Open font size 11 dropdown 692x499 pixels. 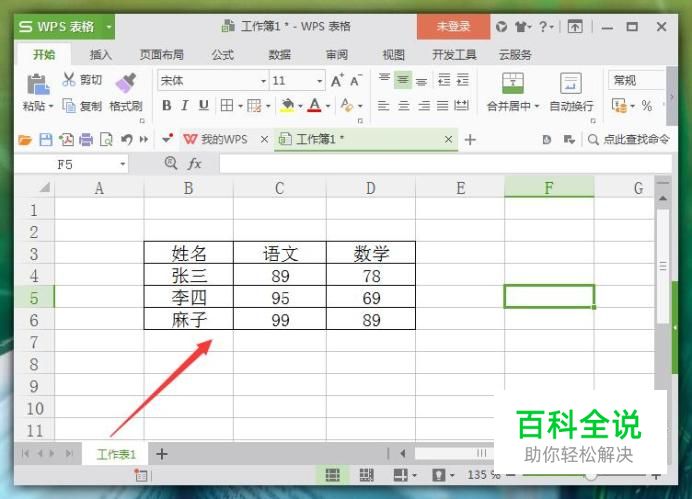coord(320,81)
